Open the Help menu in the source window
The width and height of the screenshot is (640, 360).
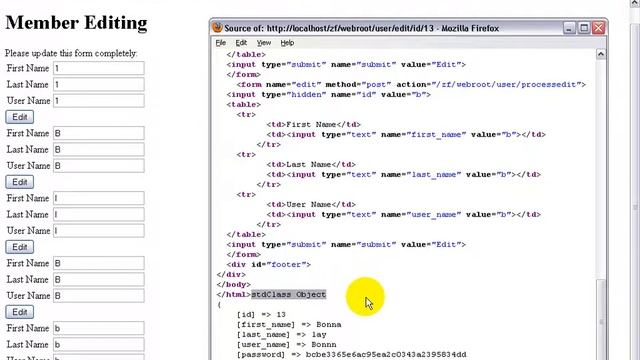[287, 43]
